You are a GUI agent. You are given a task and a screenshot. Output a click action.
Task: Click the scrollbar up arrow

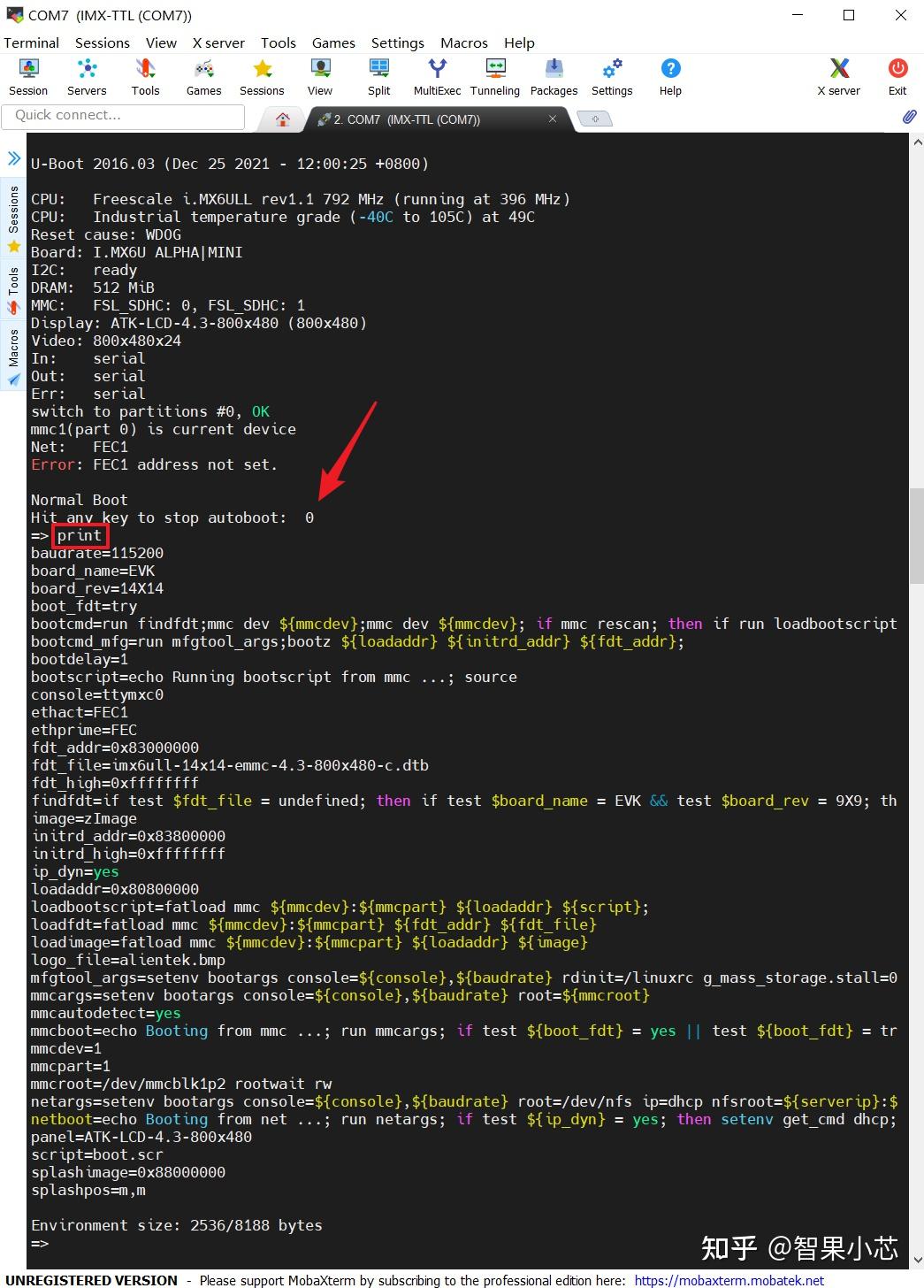[916, 141]
